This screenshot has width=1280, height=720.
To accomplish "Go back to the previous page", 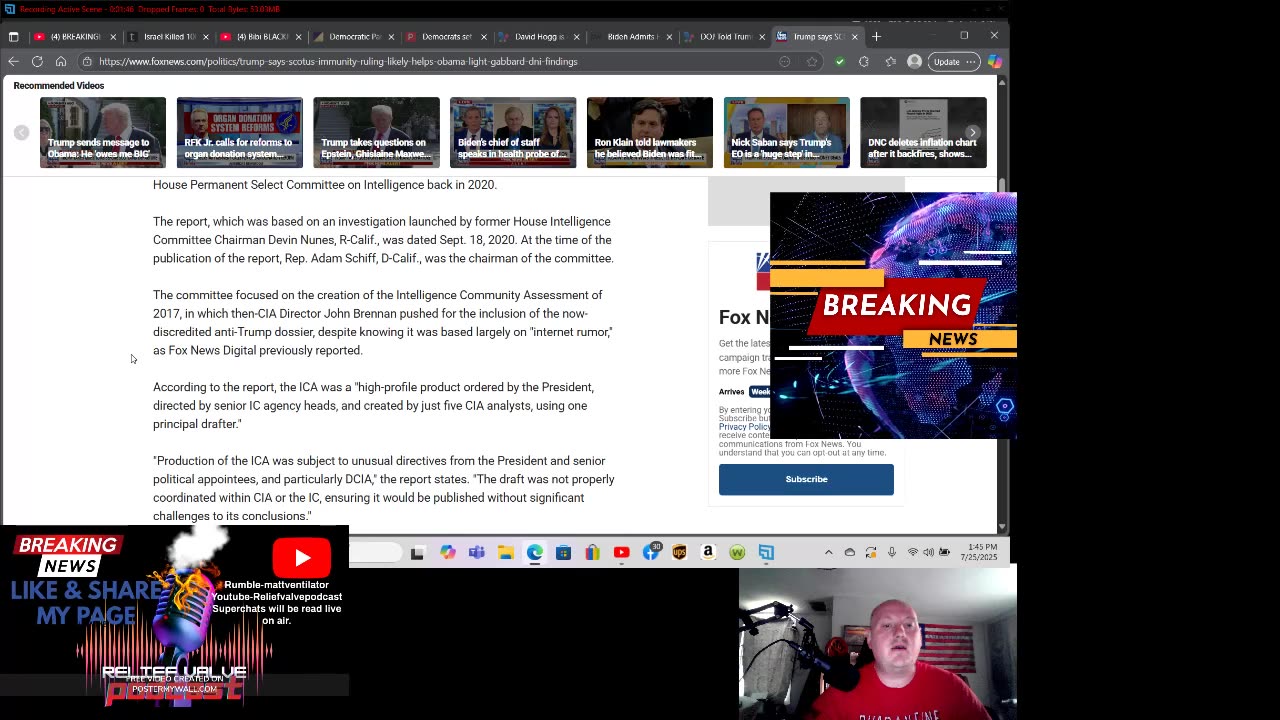I will (x=13, y=62).
